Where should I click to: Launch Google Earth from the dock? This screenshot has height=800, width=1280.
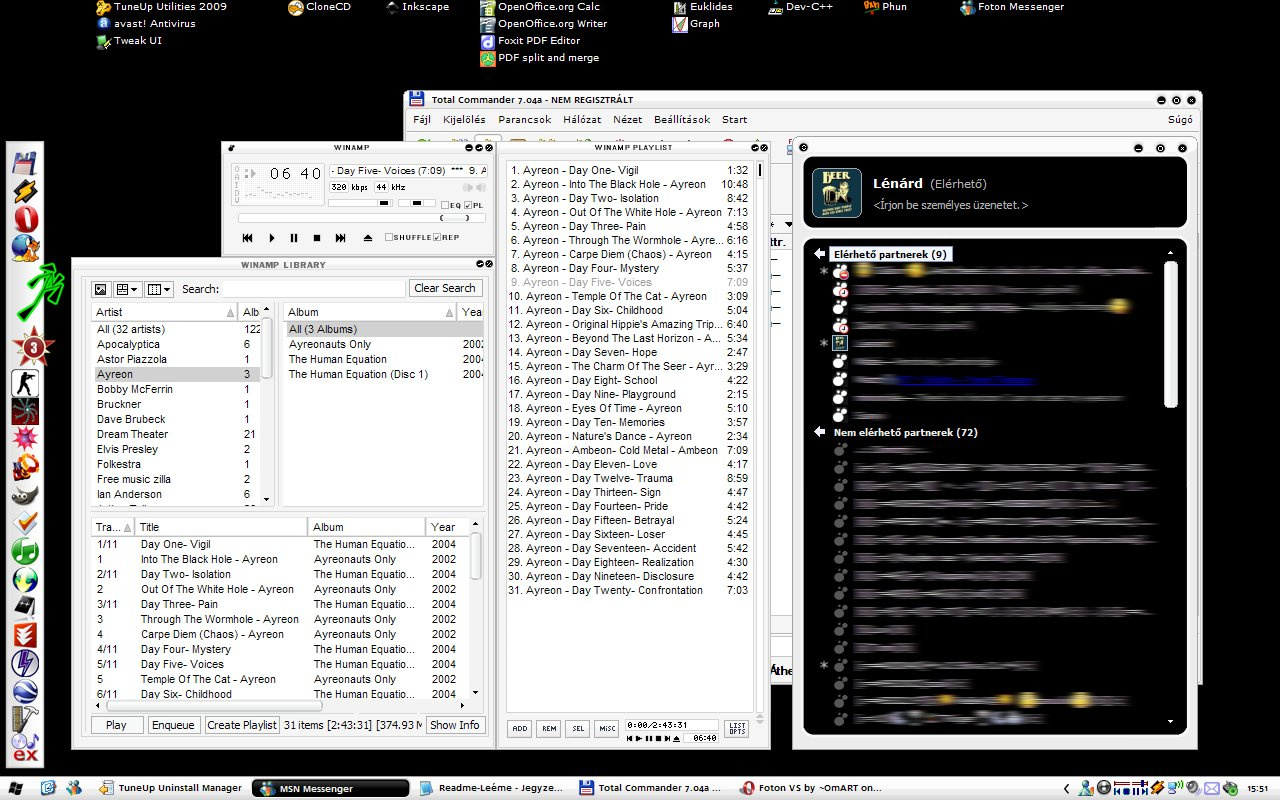point(25,691)
